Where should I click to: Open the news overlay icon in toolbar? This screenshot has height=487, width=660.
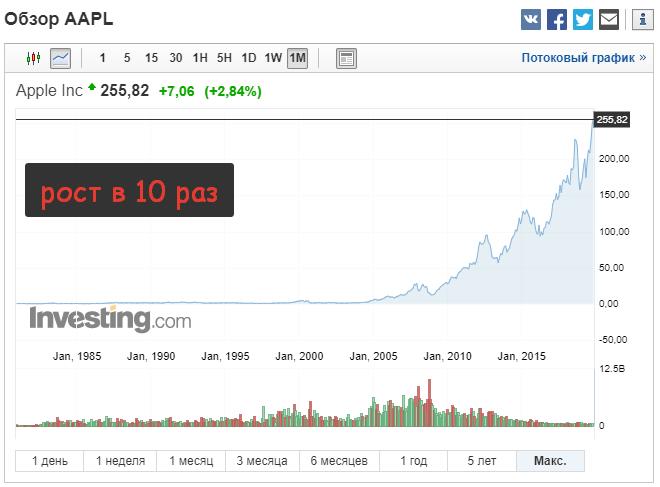click(x=346, y=58)
